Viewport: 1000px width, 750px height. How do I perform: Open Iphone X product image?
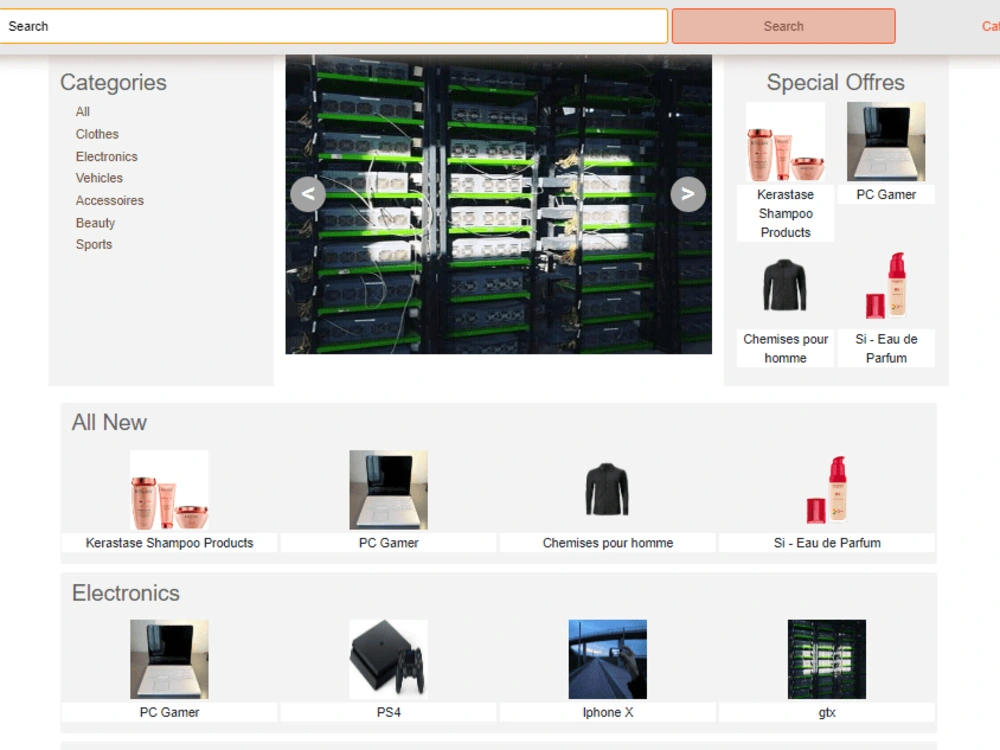pyautogui.click(x=607, y=659)
